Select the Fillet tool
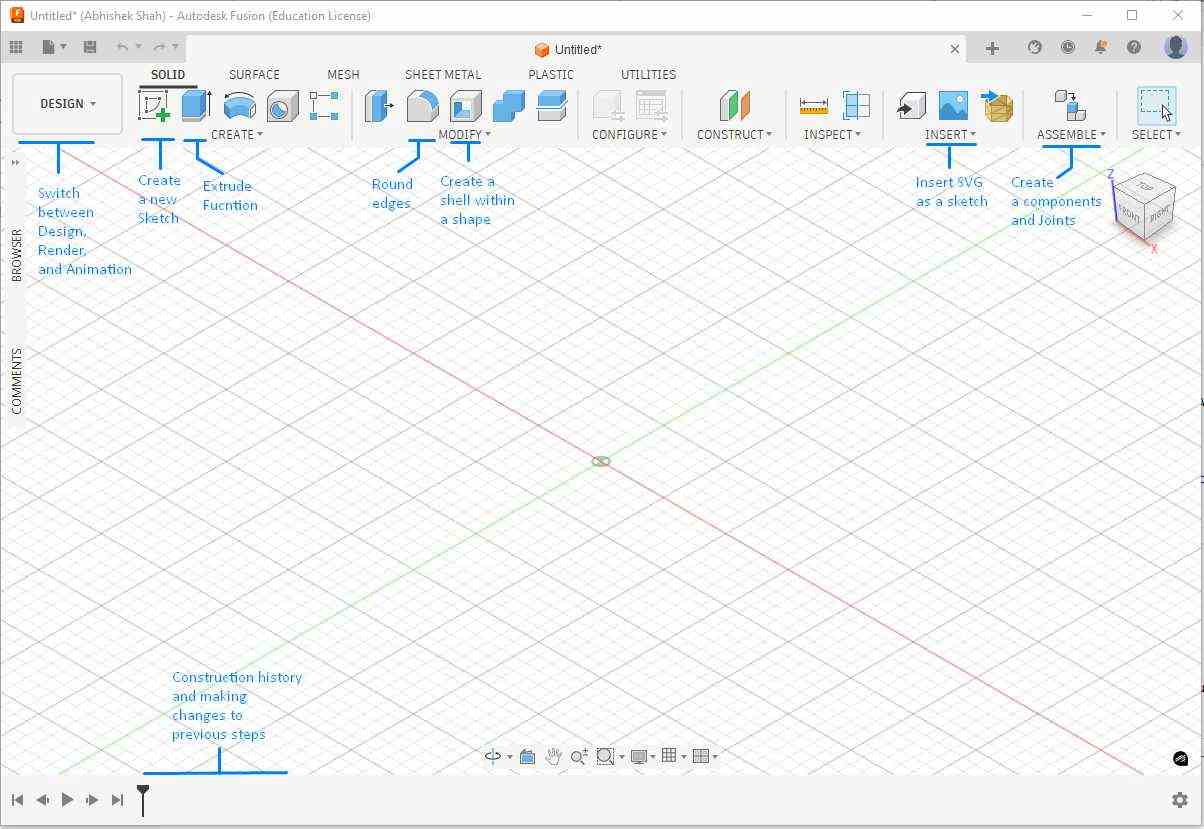 point(422,105)
